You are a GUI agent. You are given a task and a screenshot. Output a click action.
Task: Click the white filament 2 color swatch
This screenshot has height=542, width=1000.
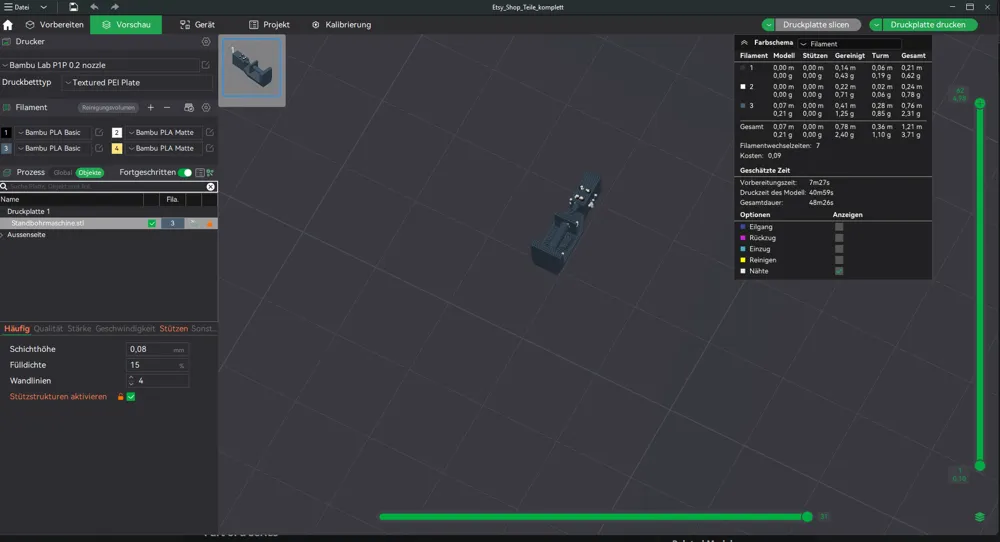(x=117, y=133)
